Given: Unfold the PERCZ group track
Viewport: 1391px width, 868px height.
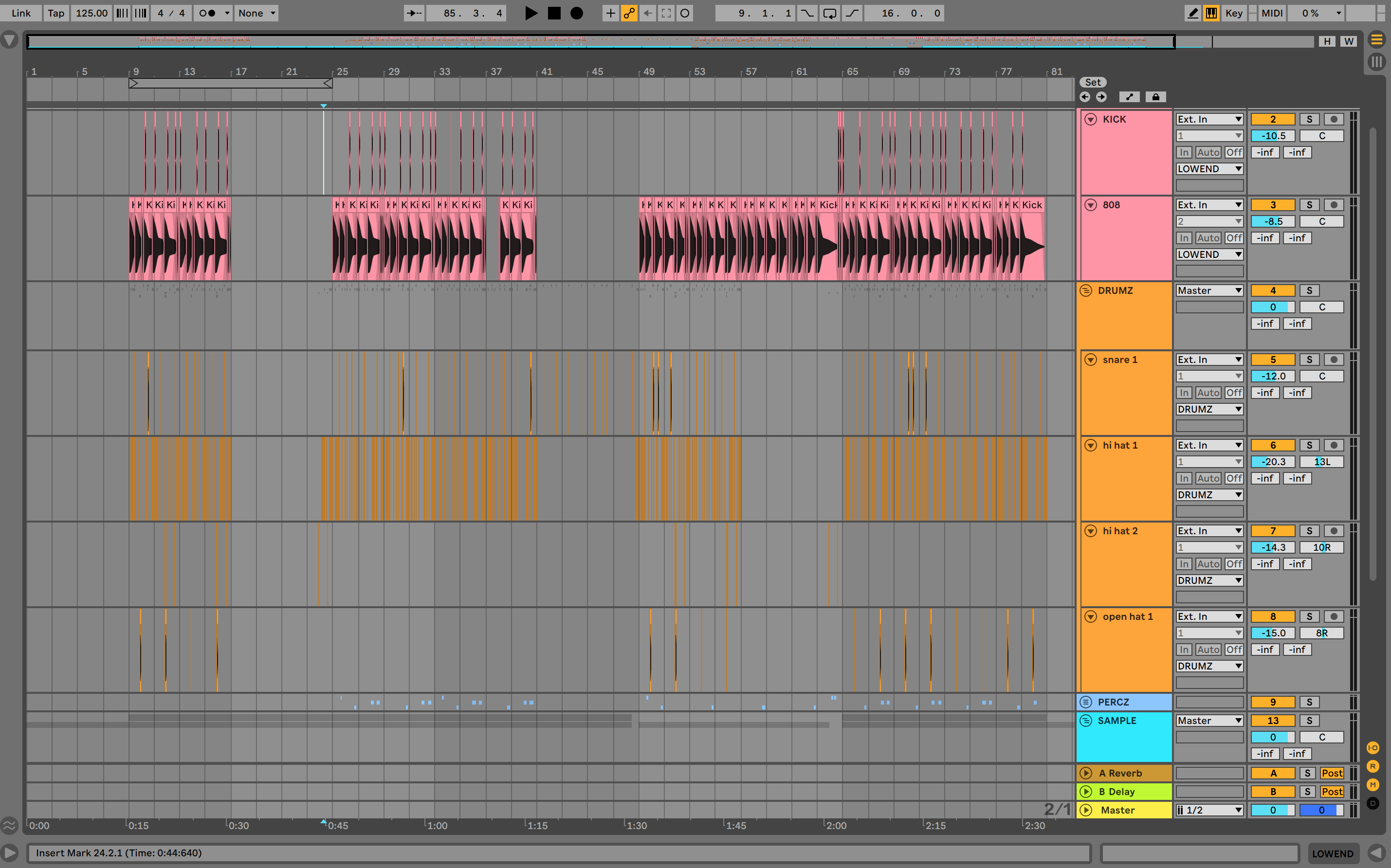Looking at the screenshot, I should click(1085, 702).
